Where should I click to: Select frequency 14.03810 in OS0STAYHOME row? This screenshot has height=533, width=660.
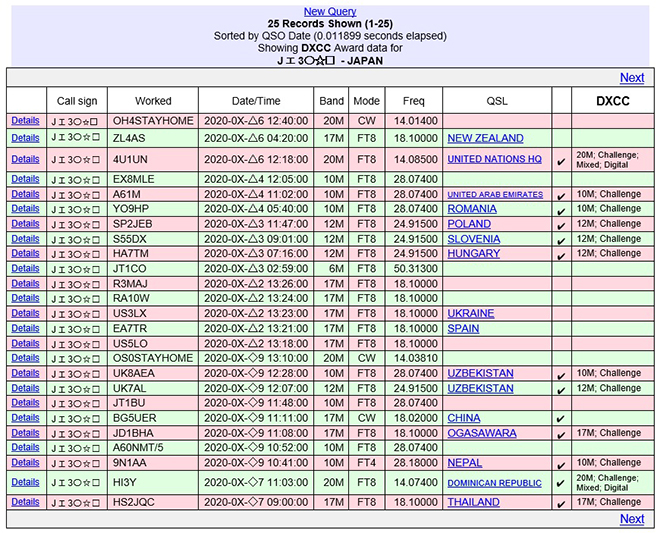pos(415,358)
